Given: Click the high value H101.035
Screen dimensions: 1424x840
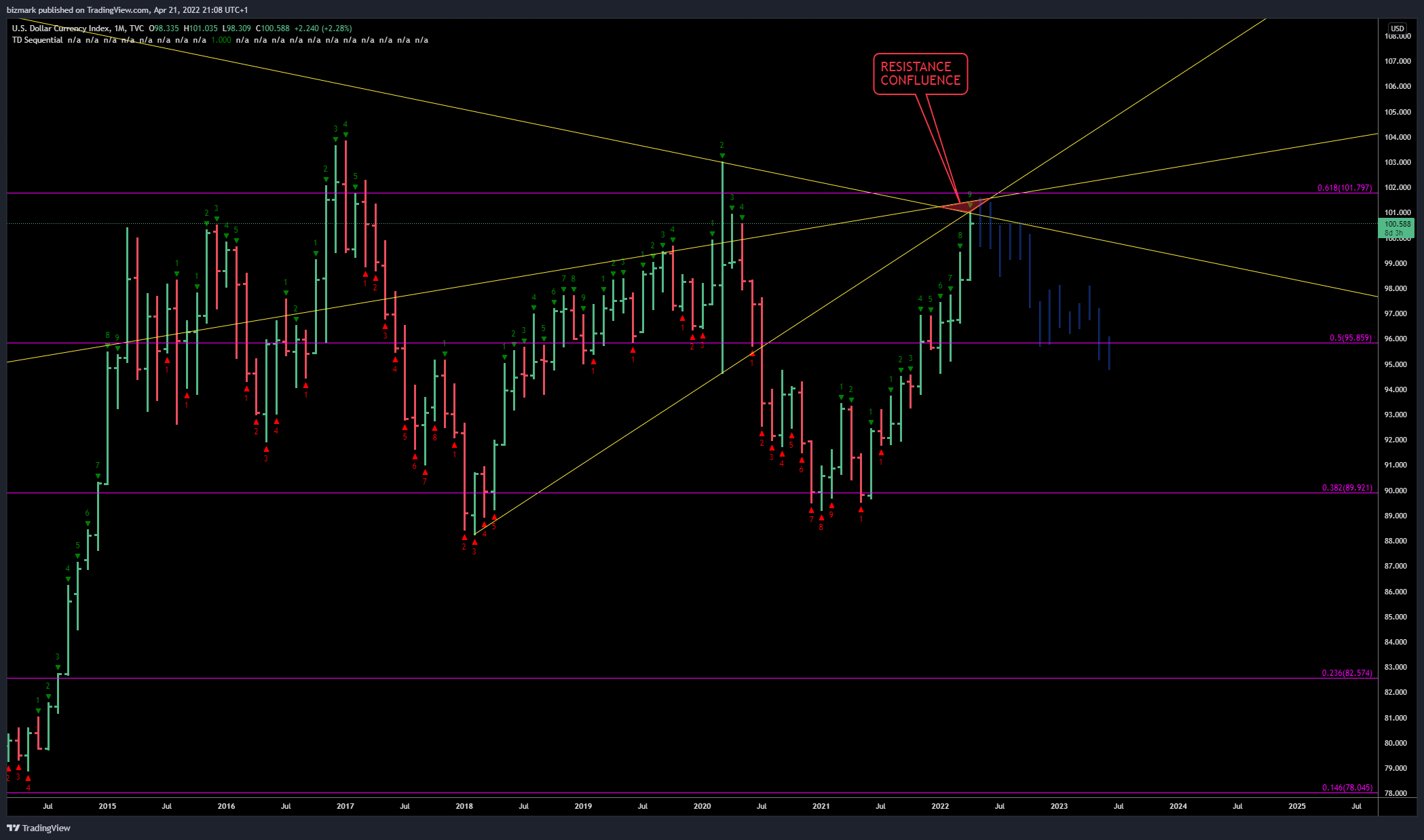Looking at the screenshot, I should click(201, 28).
